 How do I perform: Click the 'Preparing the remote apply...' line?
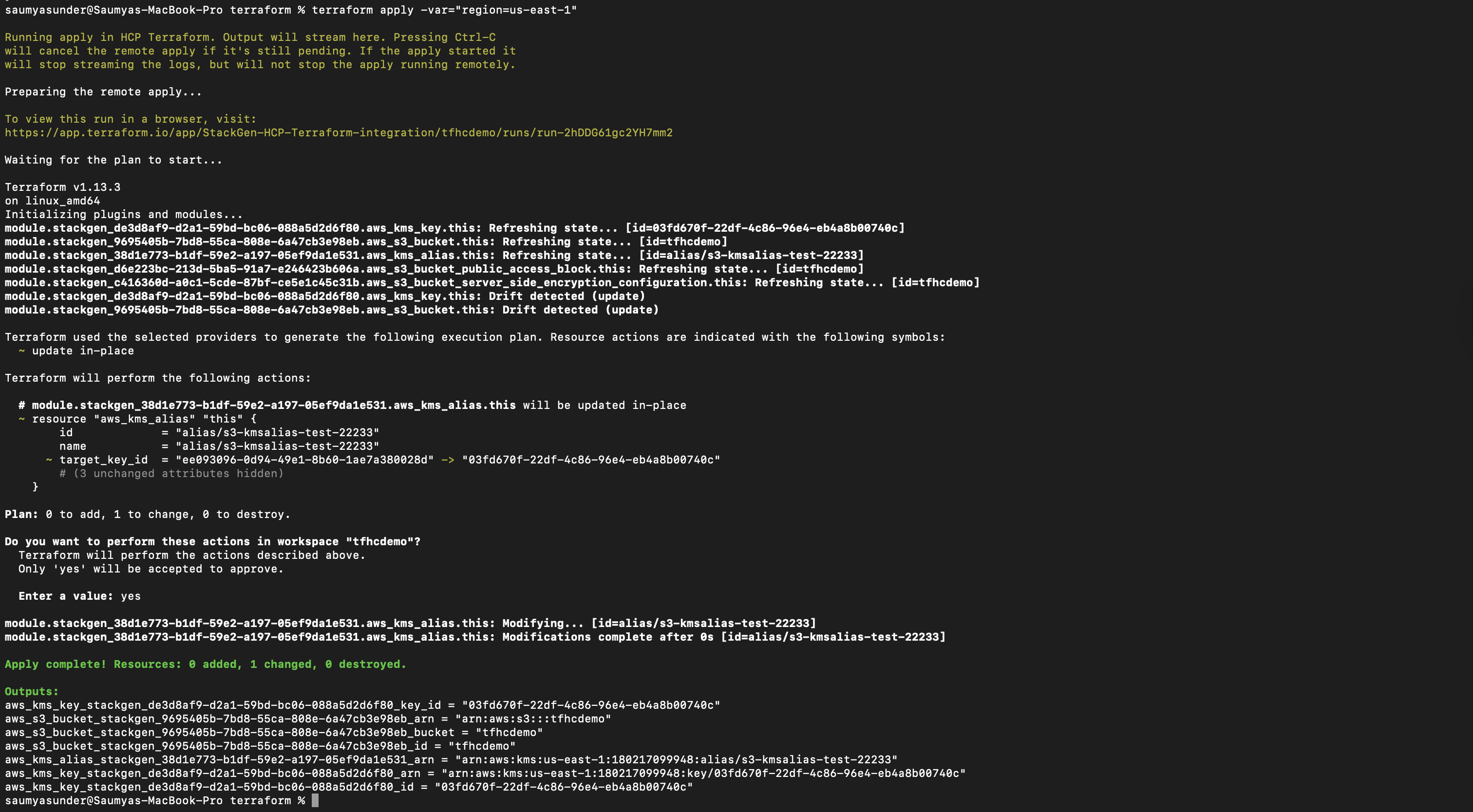click(103, 92)
